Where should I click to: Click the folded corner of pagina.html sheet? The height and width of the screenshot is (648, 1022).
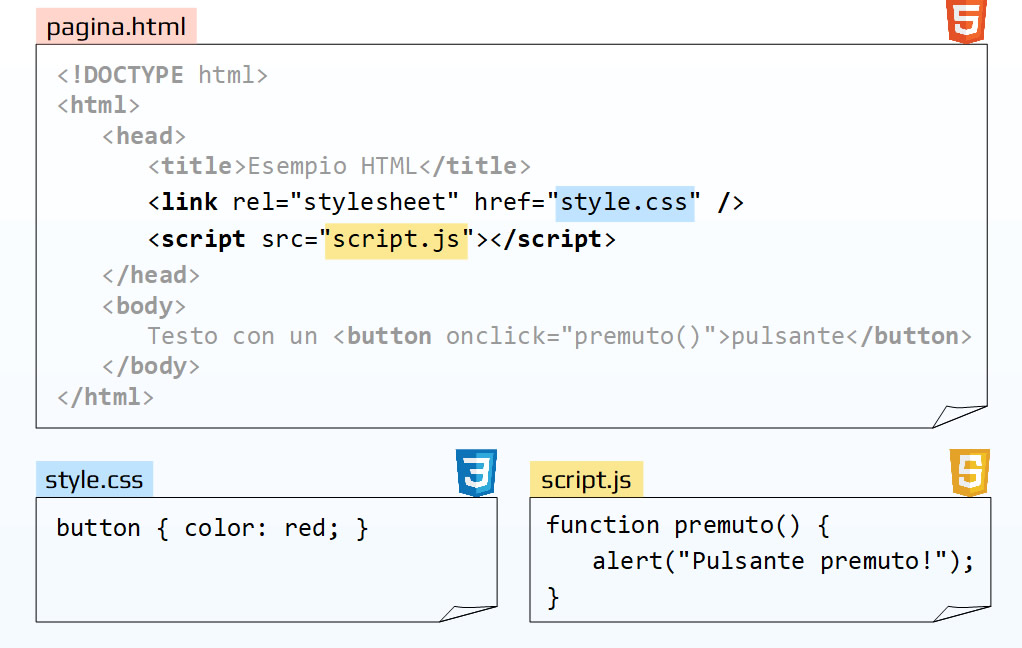point(959,416)
